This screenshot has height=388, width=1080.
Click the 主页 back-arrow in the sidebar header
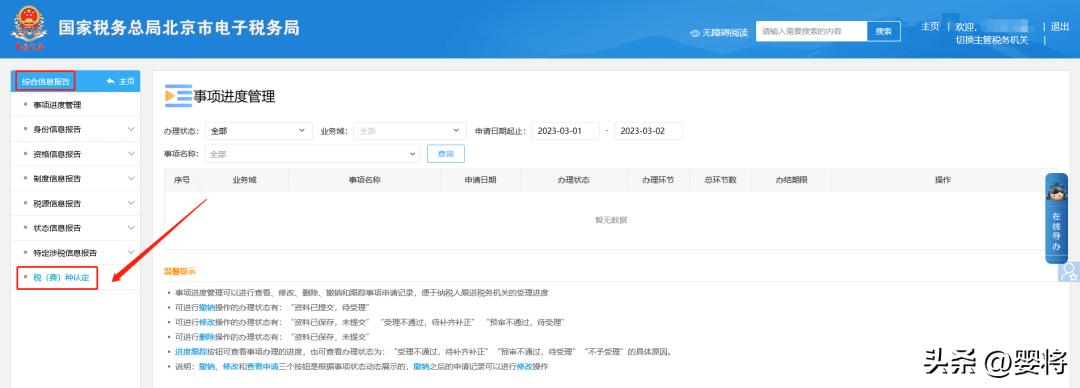[121, 81]
